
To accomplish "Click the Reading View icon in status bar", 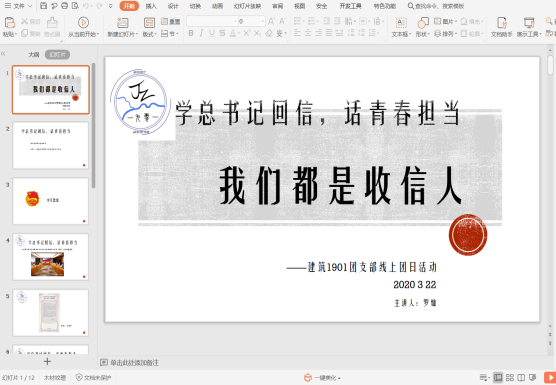I will (521, 378).
